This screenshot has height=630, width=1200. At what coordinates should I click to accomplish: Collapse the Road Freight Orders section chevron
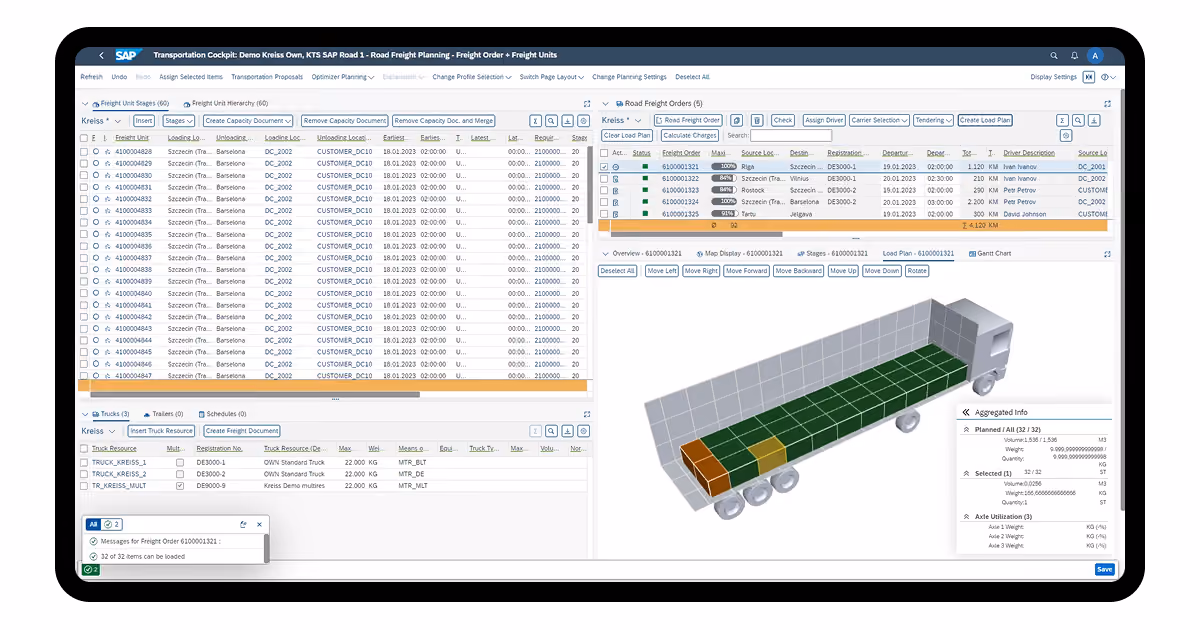click(x=605, y=103)
